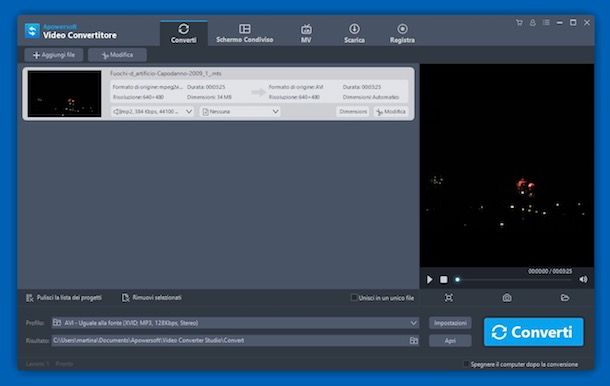Open the snapshot folder icon
This screenshot has height=386, width=610.
click(565, 298)
